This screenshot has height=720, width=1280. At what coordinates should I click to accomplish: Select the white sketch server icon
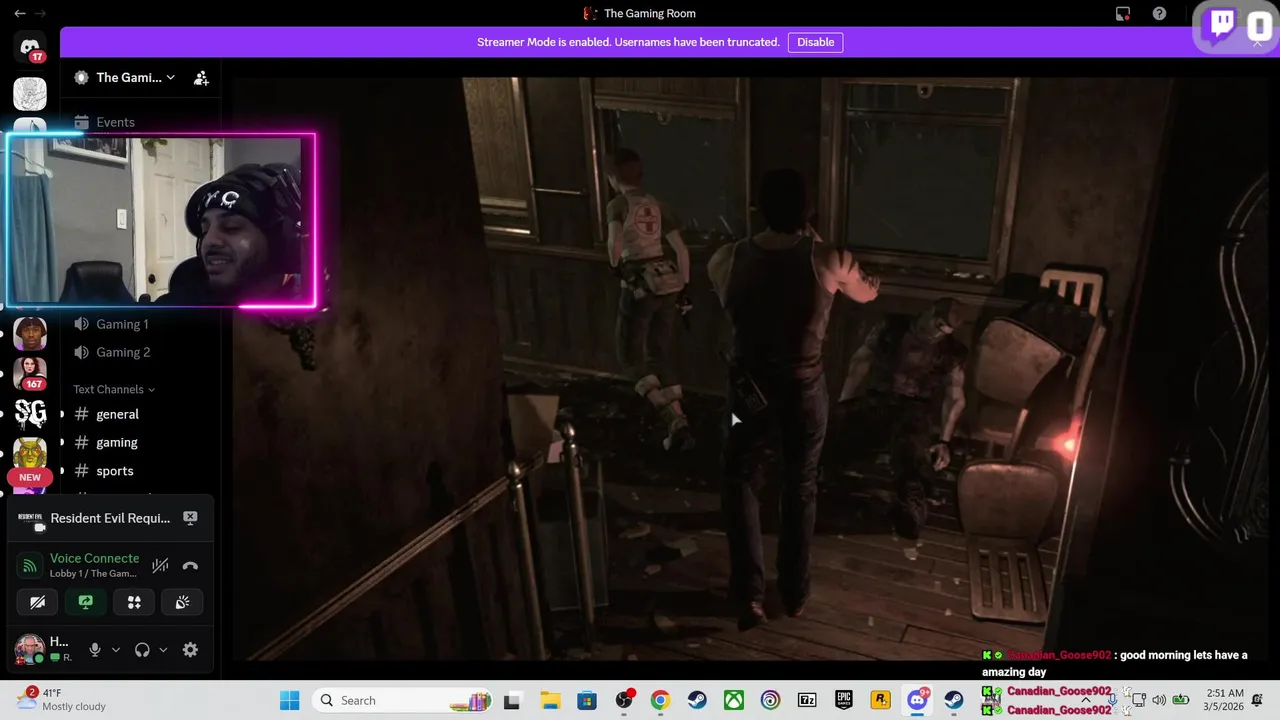click(x=30, y=93)
